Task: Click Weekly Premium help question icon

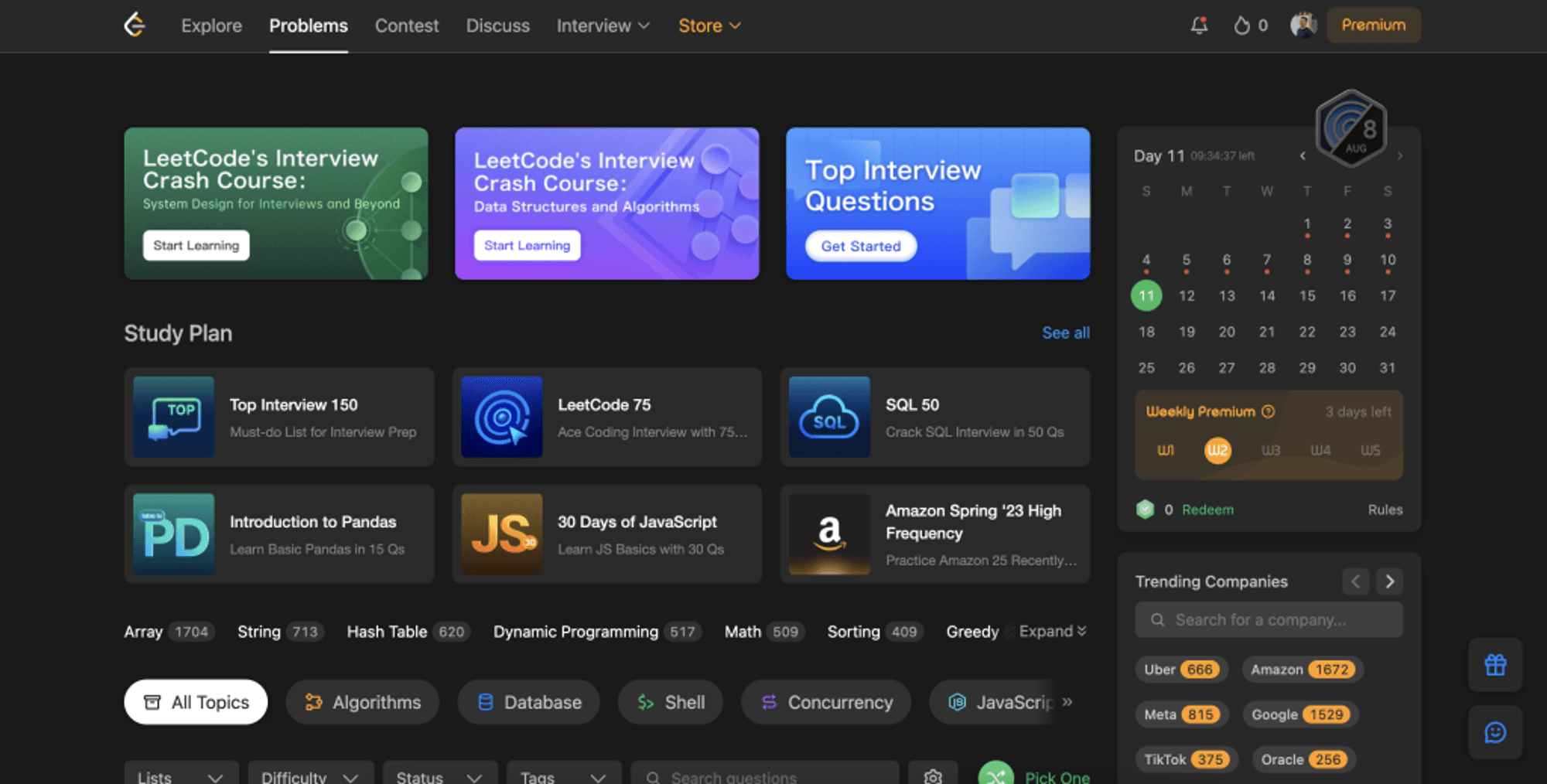Action: coord(1268,411)
